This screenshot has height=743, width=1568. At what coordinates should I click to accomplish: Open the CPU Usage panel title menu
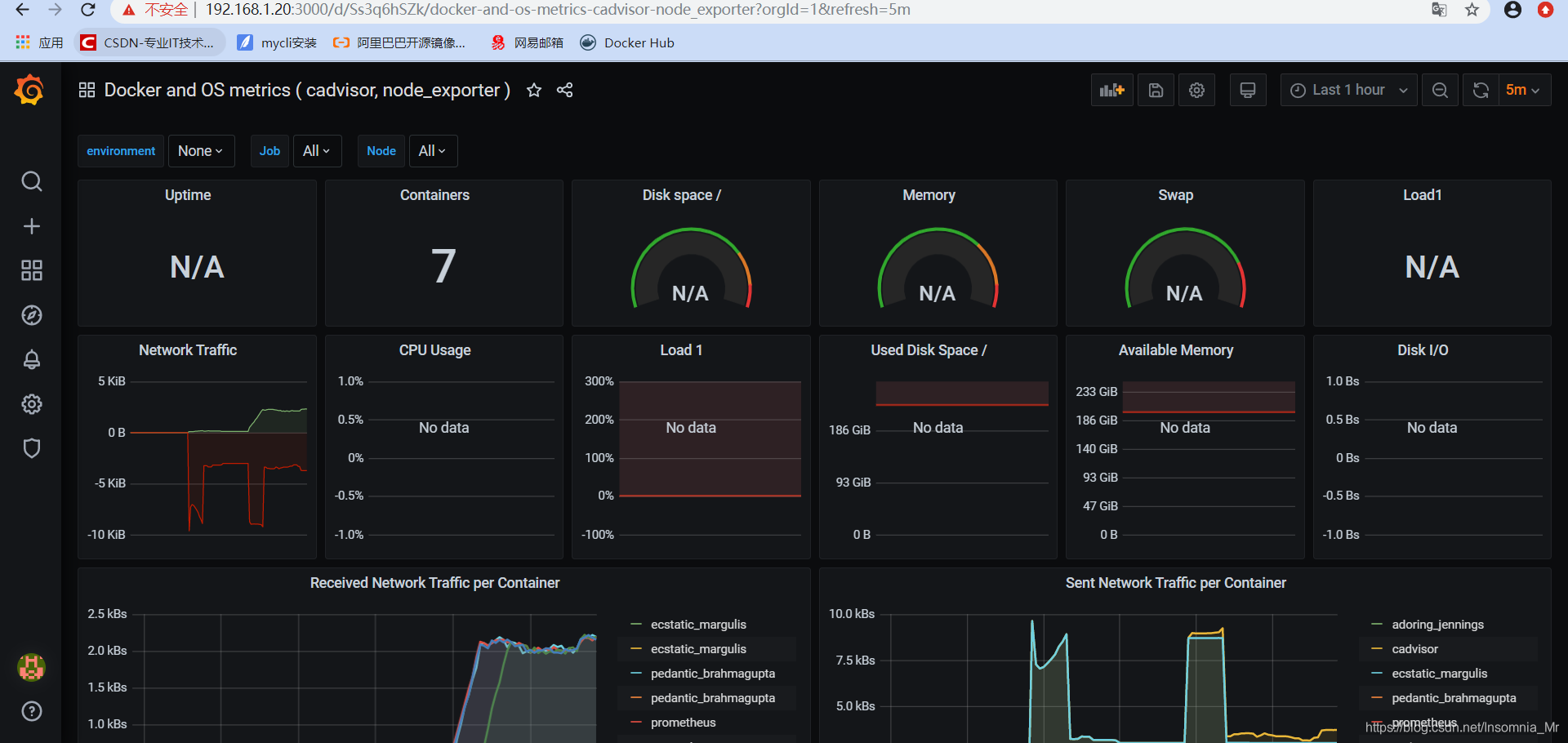click(434, 350)
